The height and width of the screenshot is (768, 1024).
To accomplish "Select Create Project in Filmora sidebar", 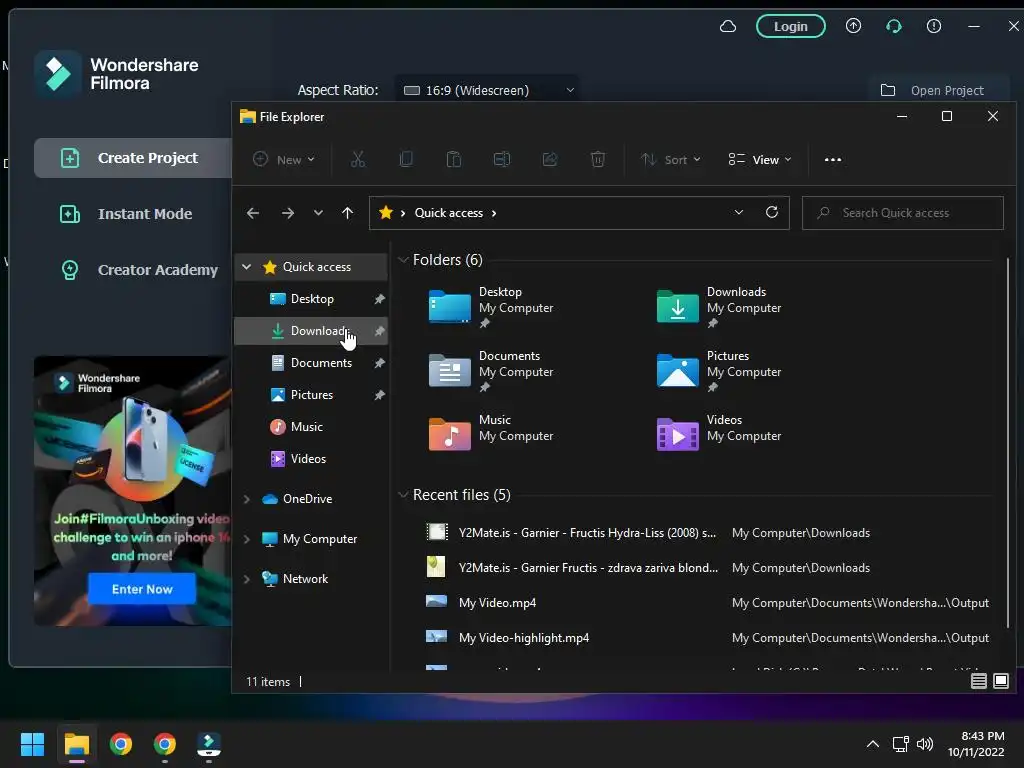I will 133,158.
